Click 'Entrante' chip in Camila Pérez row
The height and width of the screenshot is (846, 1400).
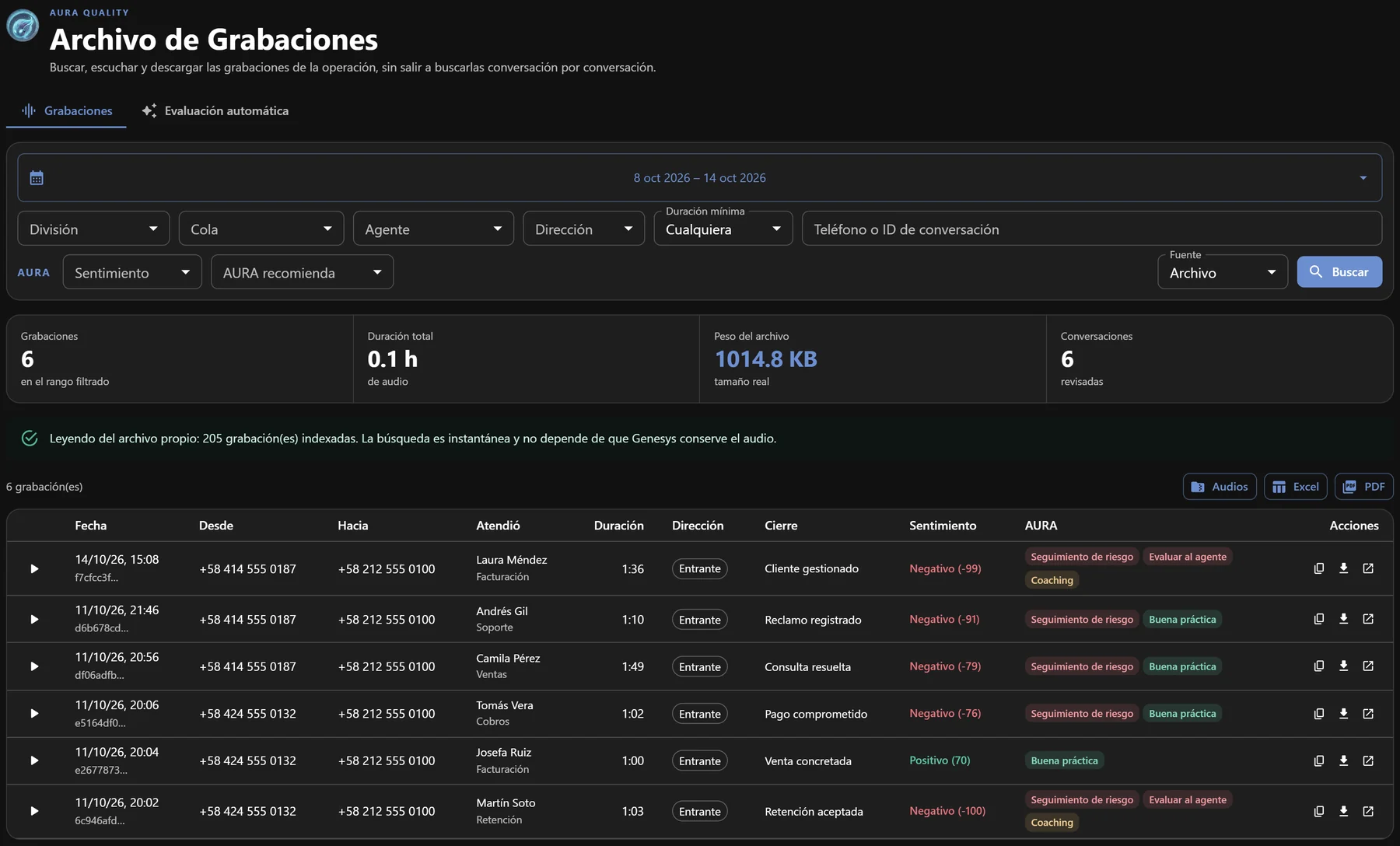click(x=700, y=667)
